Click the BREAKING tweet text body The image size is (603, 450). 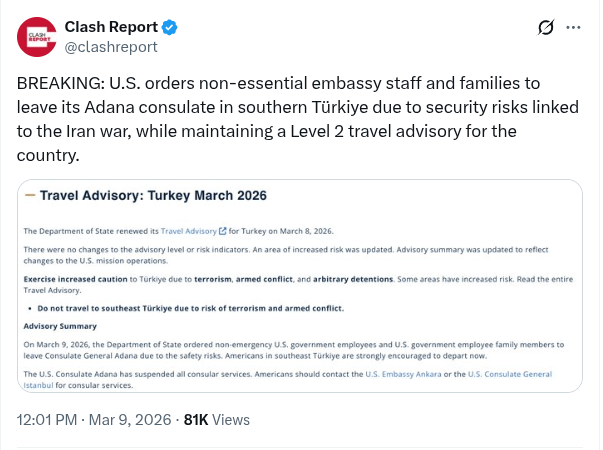click(290, 119)
